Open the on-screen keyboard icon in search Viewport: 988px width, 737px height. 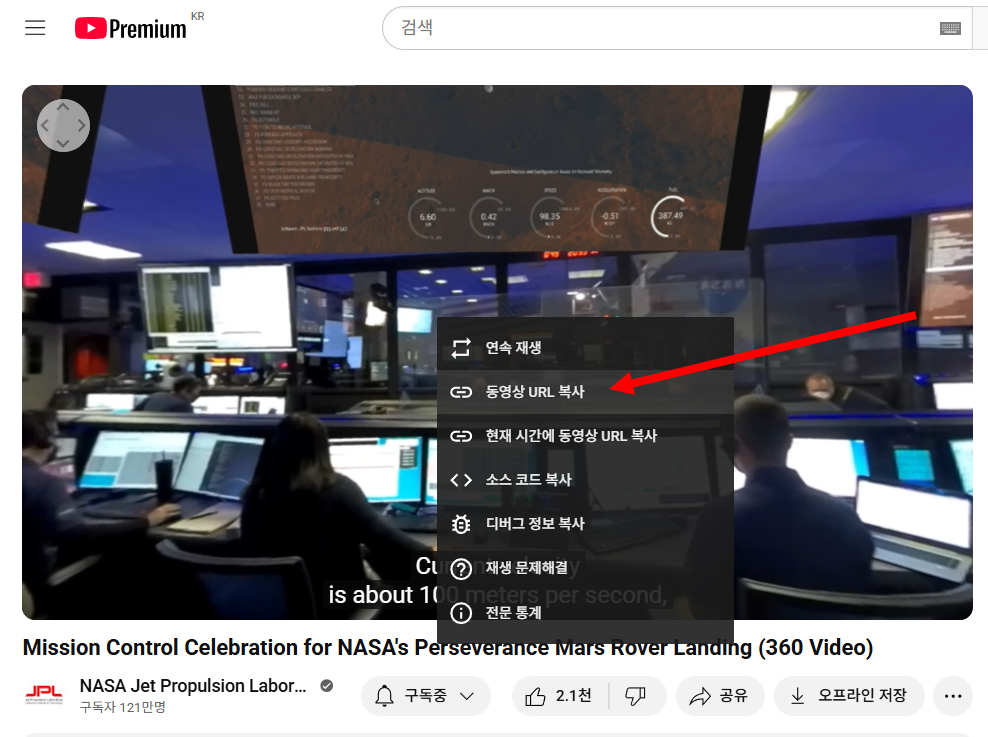tap(950, 28)
